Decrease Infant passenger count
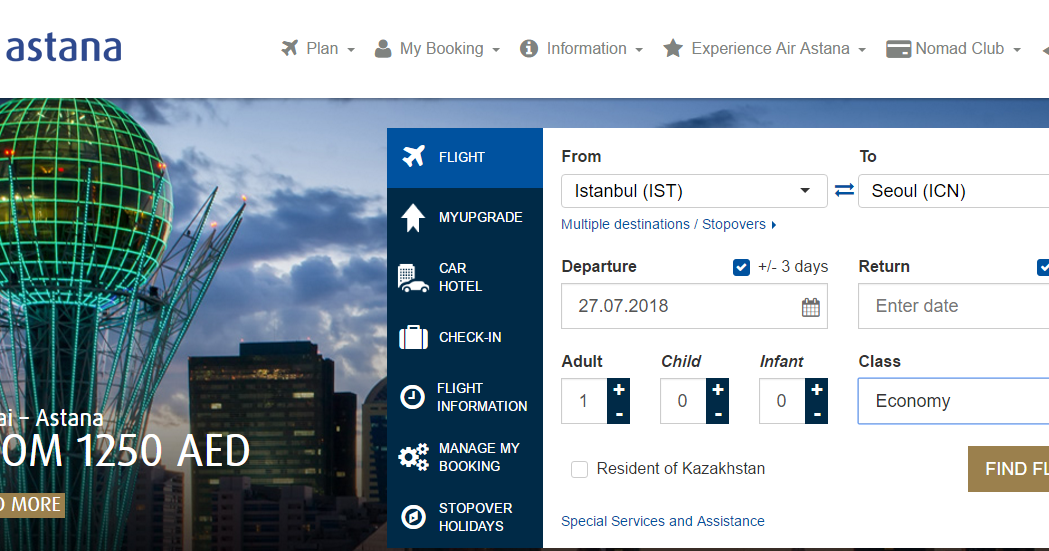1049x551 pixels. point(817,414)
